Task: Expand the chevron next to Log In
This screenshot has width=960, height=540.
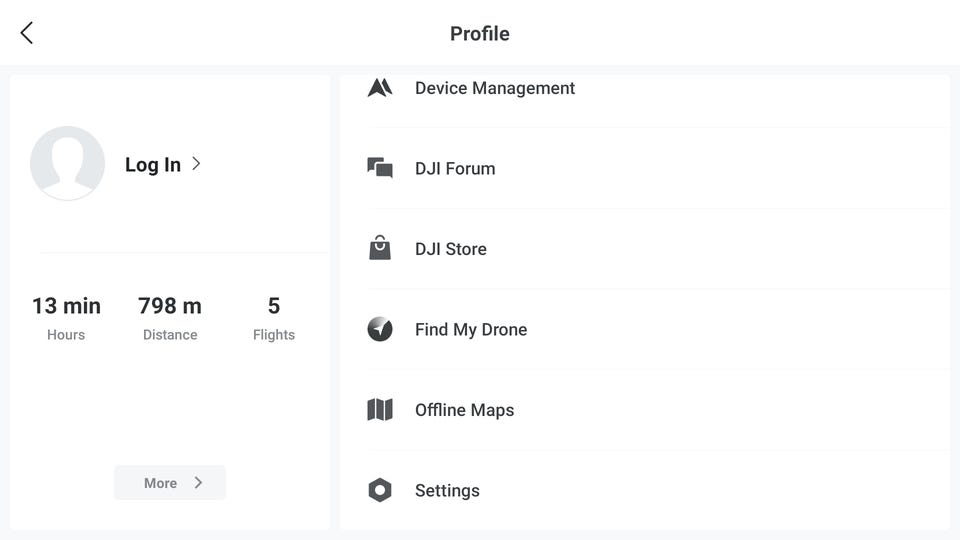Action: tap(196, 163)
